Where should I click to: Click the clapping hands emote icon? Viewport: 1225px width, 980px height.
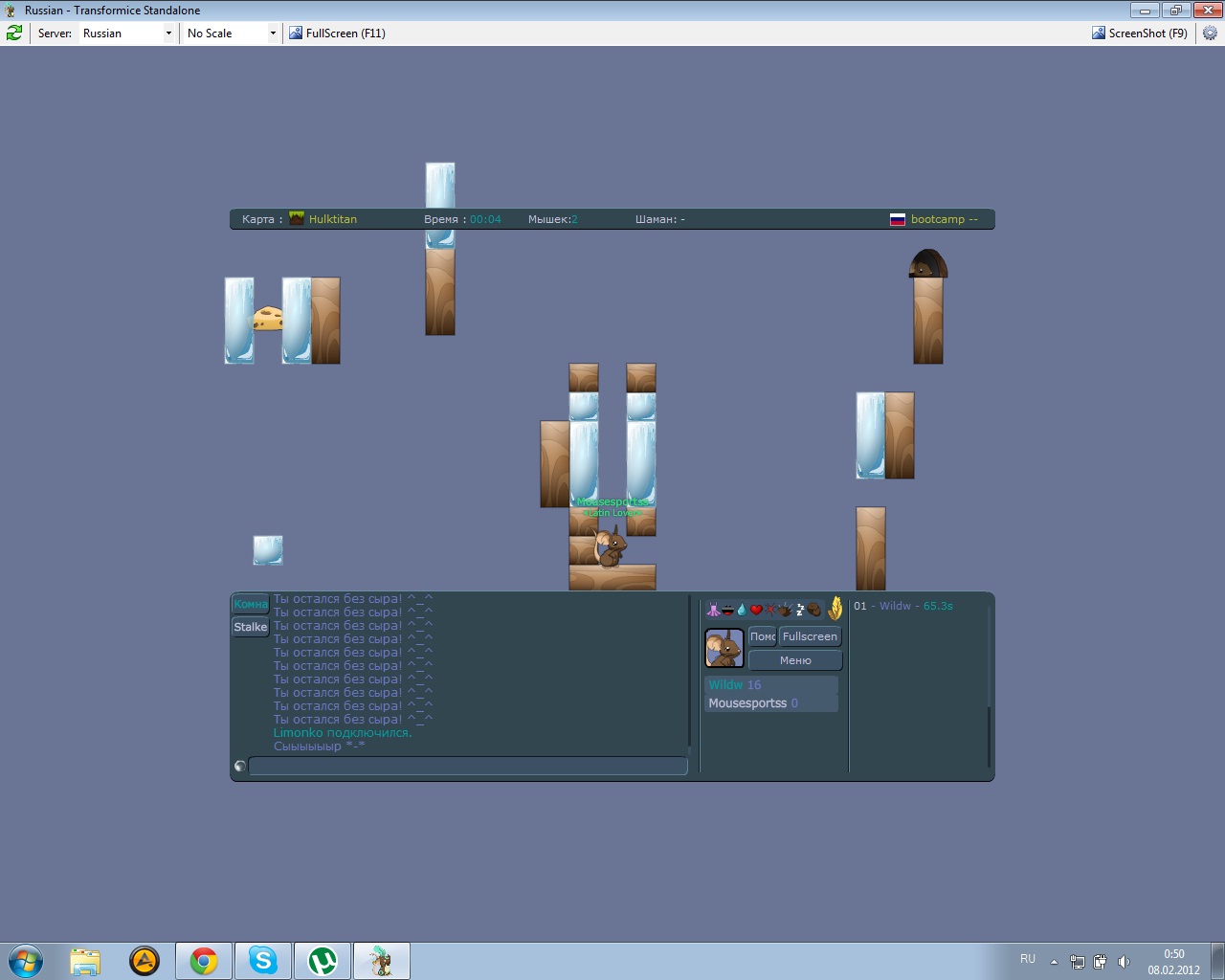pos(785,610)
